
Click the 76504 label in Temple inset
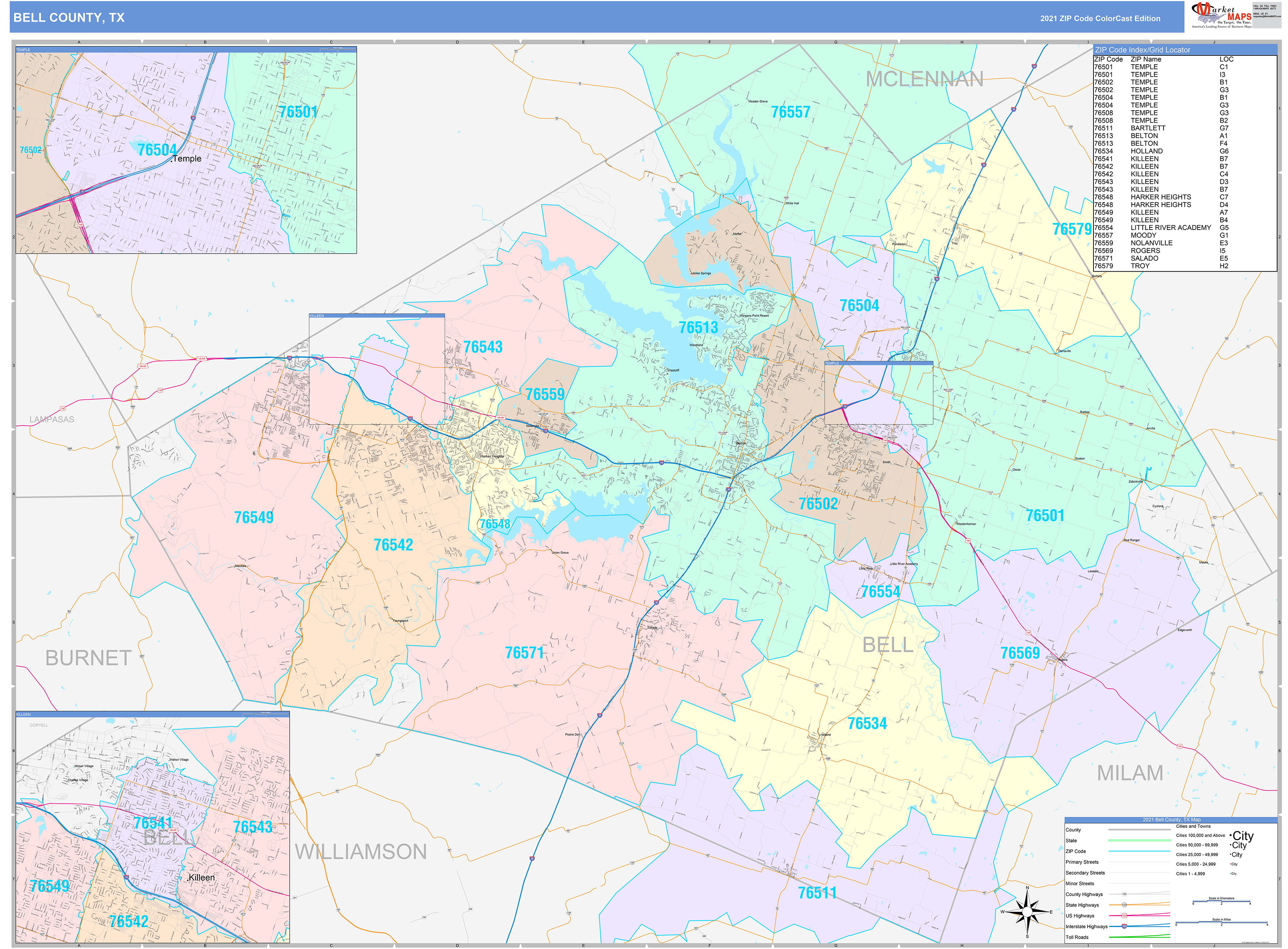[x=157, y=150]
